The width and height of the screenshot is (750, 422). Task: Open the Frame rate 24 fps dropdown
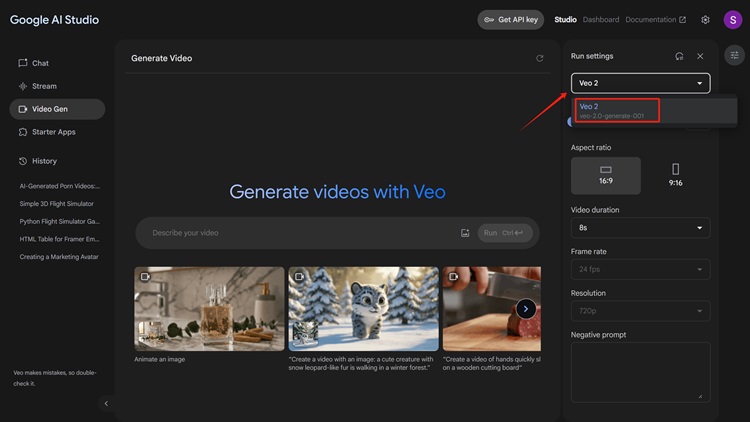640,269
